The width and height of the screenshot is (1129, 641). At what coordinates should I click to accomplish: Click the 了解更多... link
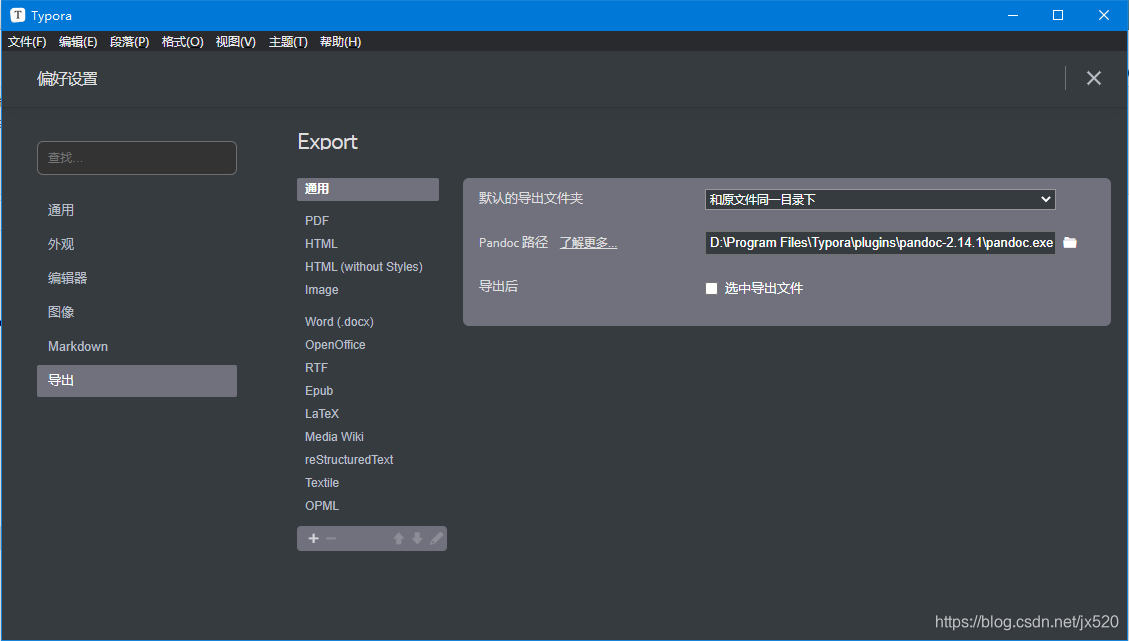coord(588,243)
